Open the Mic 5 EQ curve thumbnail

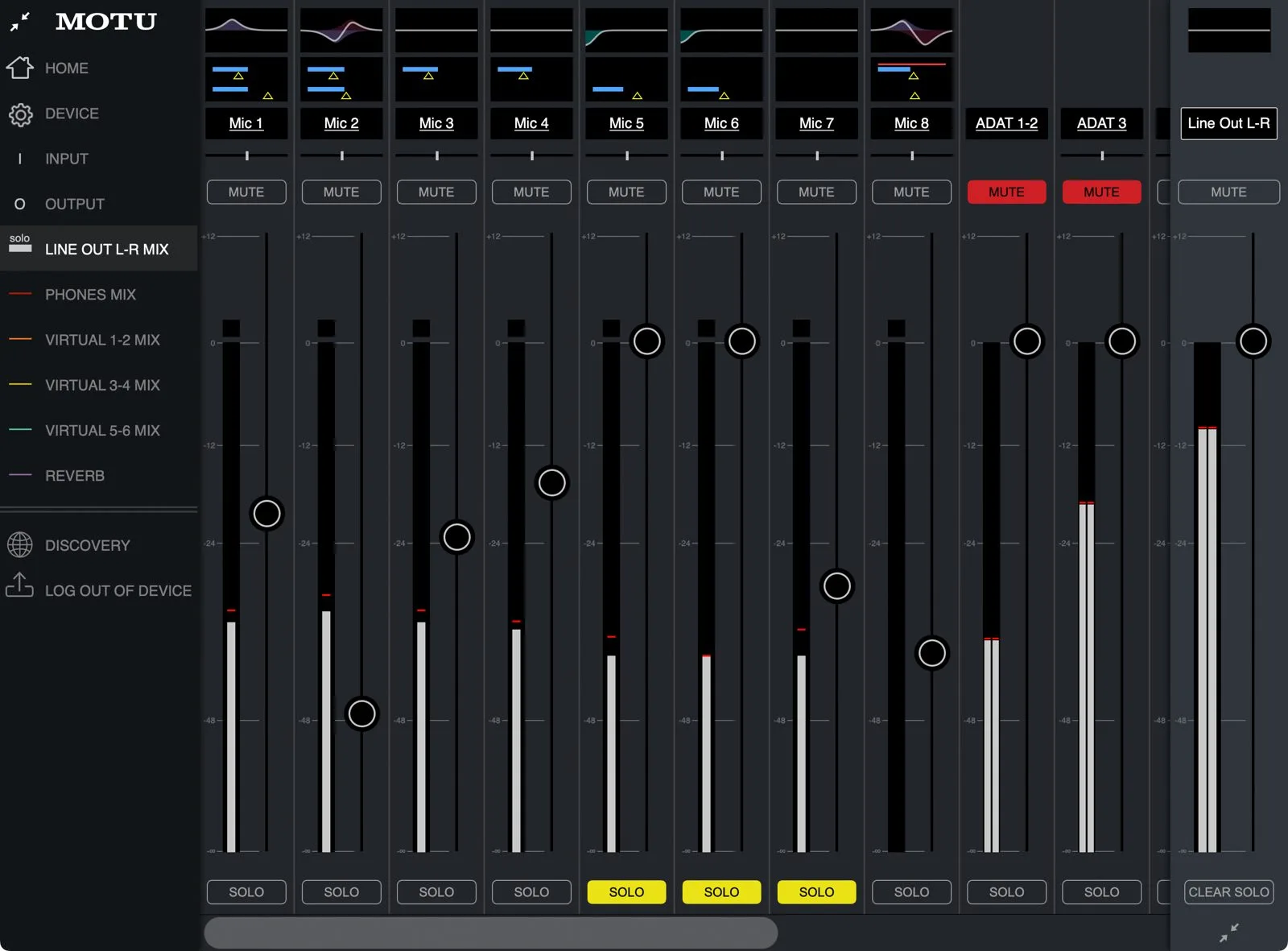pyautogui.click(x=626, y=30)
